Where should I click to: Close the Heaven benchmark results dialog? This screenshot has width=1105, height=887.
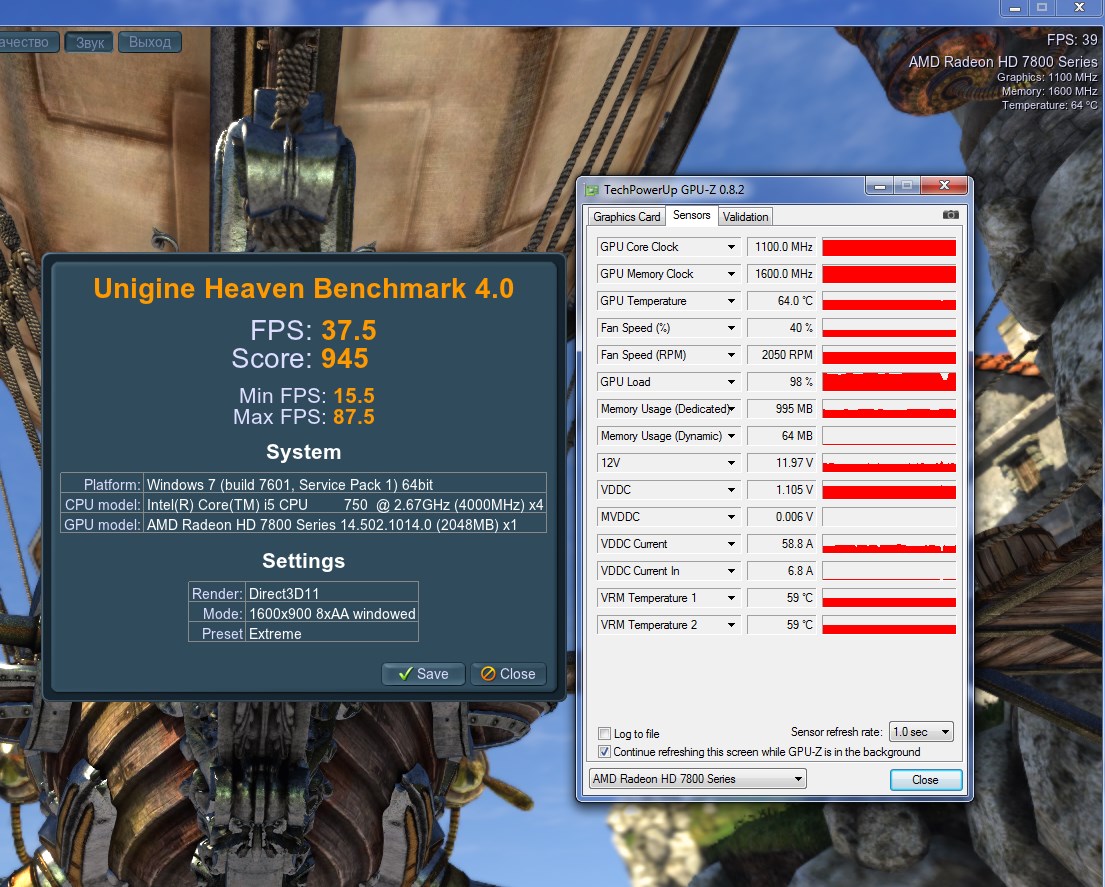[508, 674]
